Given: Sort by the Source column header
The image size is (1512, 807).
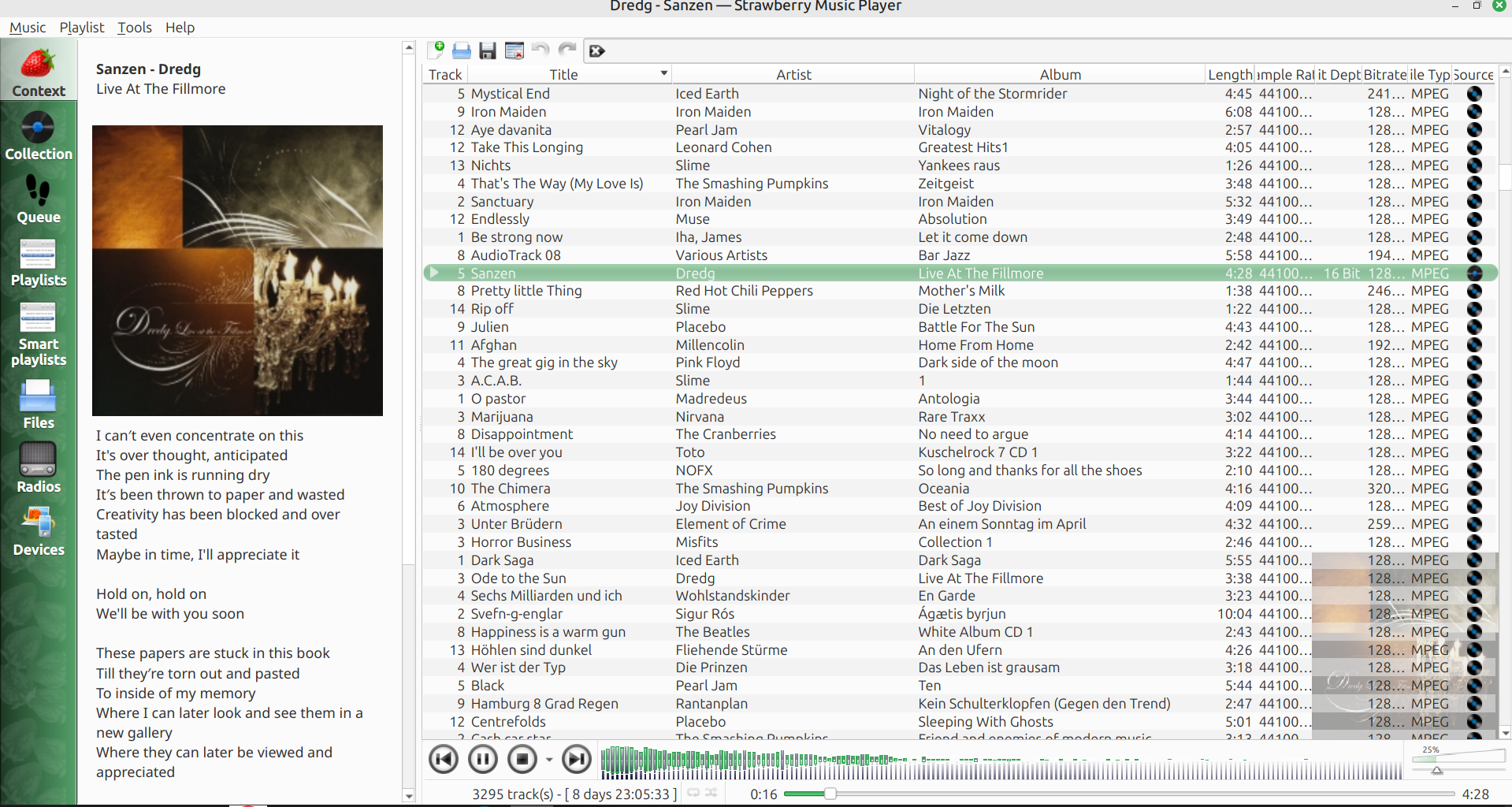Looking at the screenshot, I should 1473,74.
